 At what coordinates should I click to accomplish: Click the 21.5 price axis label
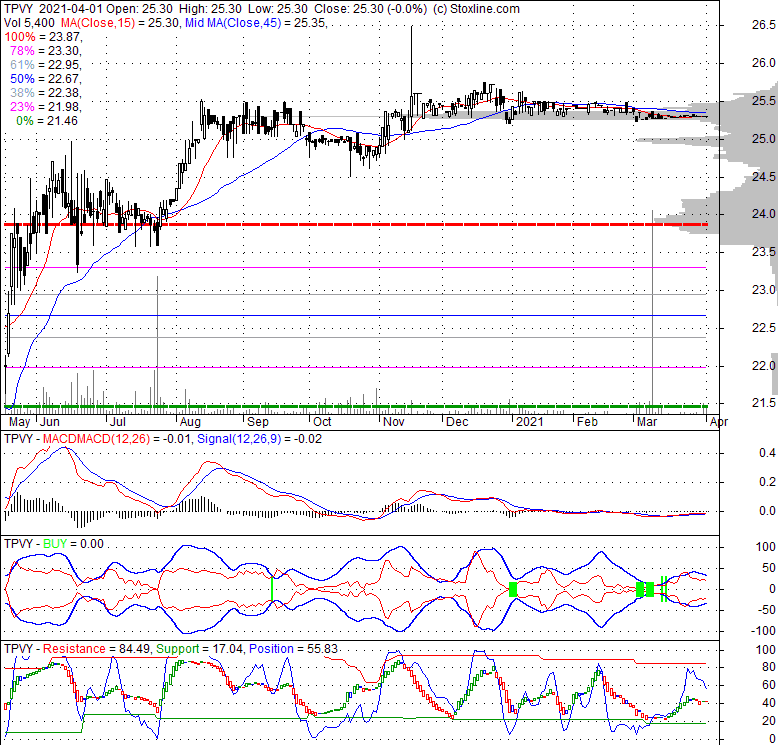pyautogui.click(x=763, y=403)
